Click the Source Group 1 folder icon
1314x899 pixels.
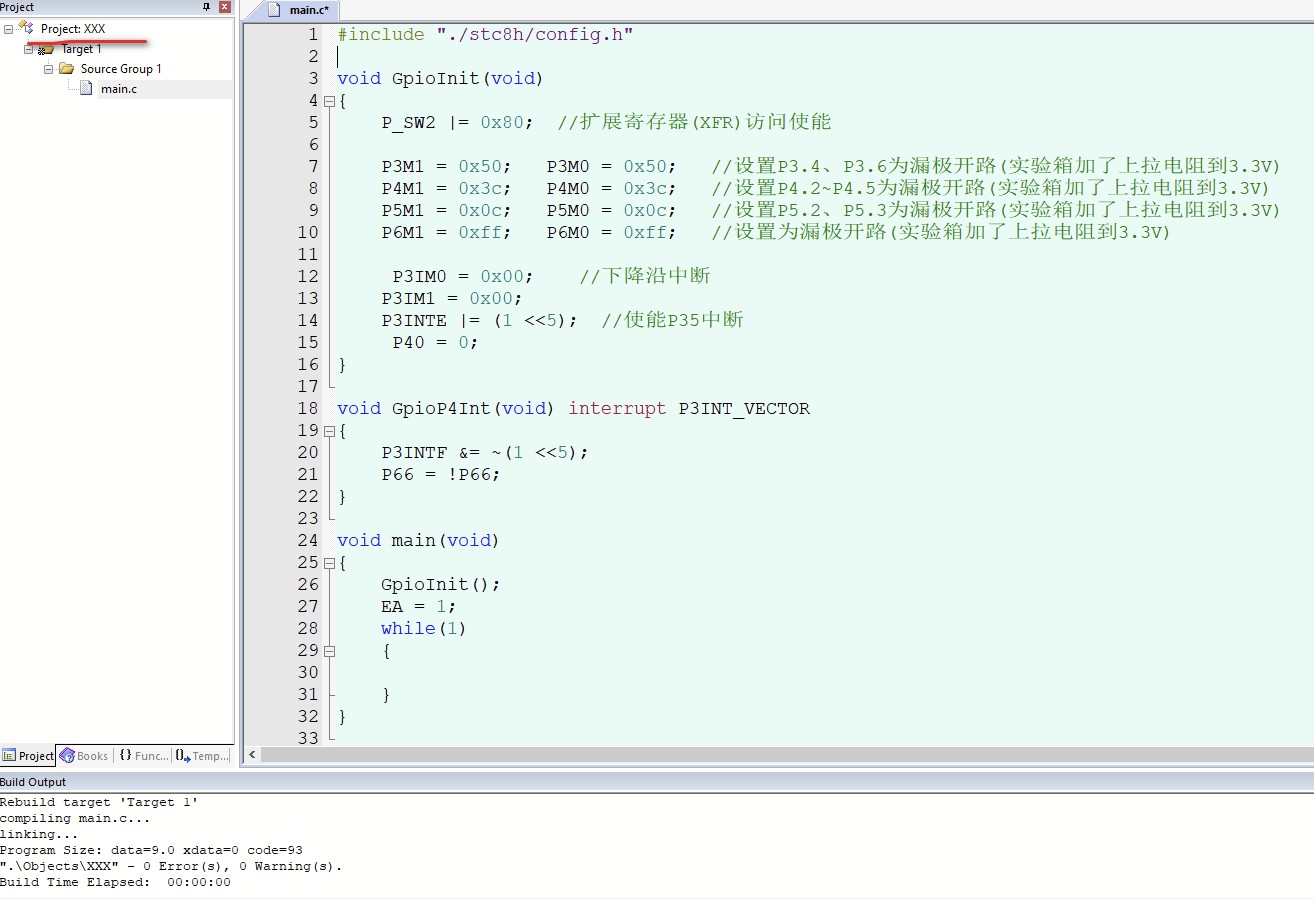tap(66, 69)
